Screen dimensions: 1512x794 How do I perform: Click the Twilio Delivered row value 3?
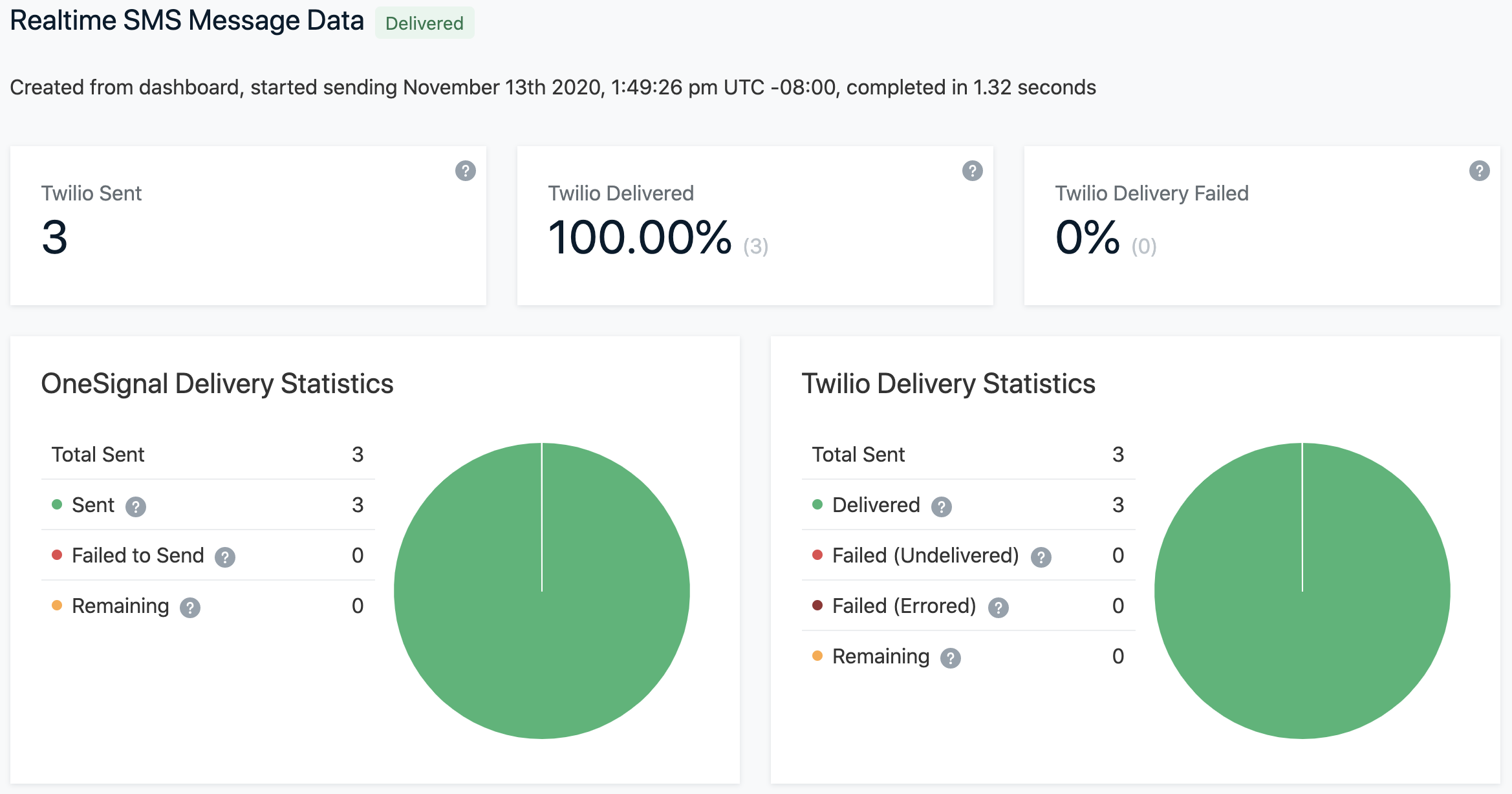click(1118, 505)
